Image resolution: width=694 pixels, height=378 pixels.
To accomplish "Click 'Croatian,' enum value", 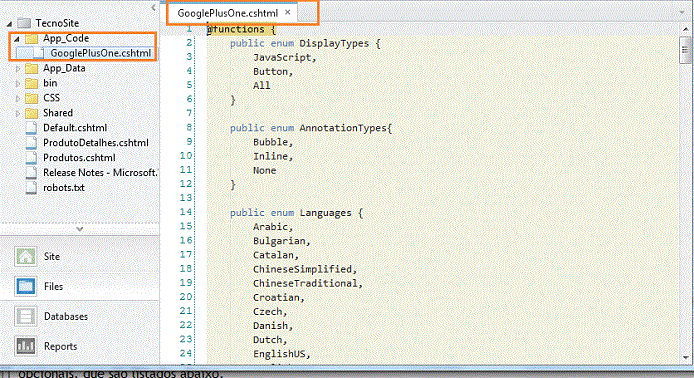I will click(x=279, y=297).
